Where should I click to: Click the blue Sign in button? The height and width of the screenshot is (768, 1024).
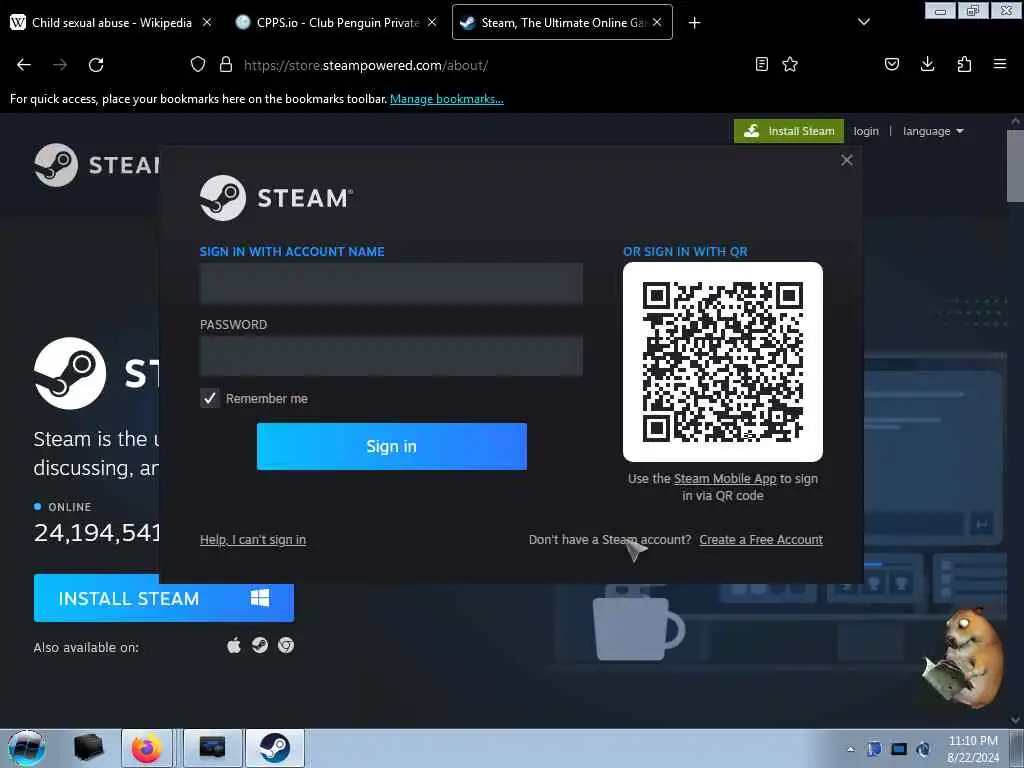click(392, 446)
